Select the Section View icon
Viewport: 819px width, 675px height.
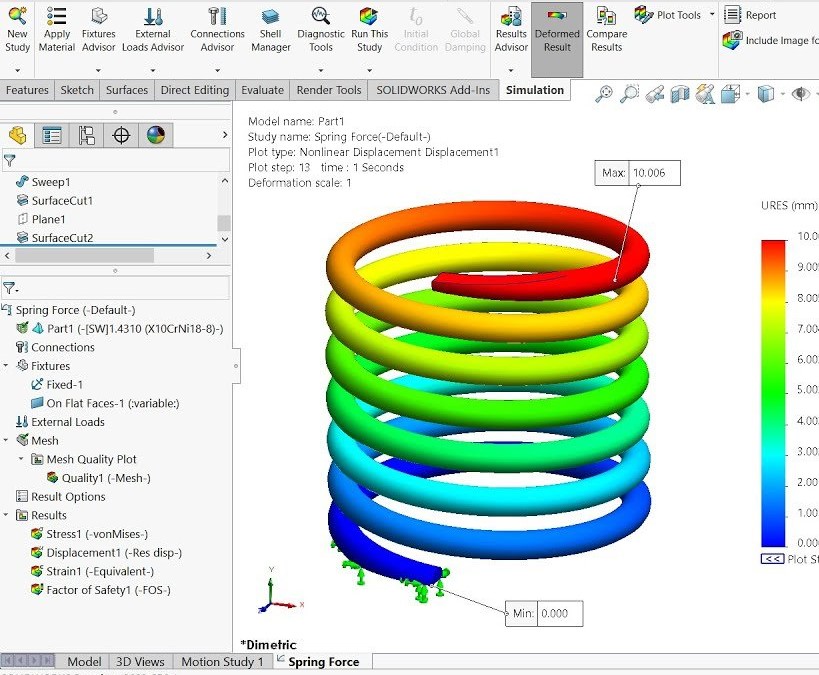(681, 94)
